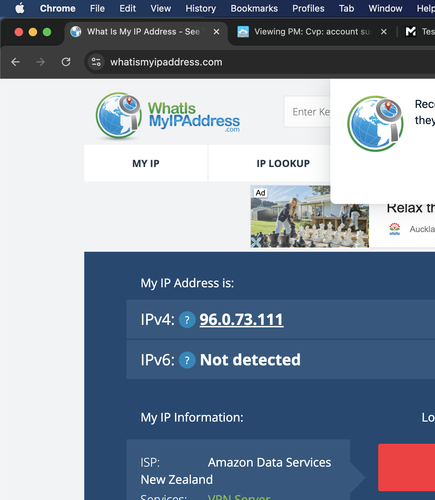Image resolution: width=435 pixels, height=500 pixels.
Task: Open the MY IP nav item
Action: click(x=146, y=163)
